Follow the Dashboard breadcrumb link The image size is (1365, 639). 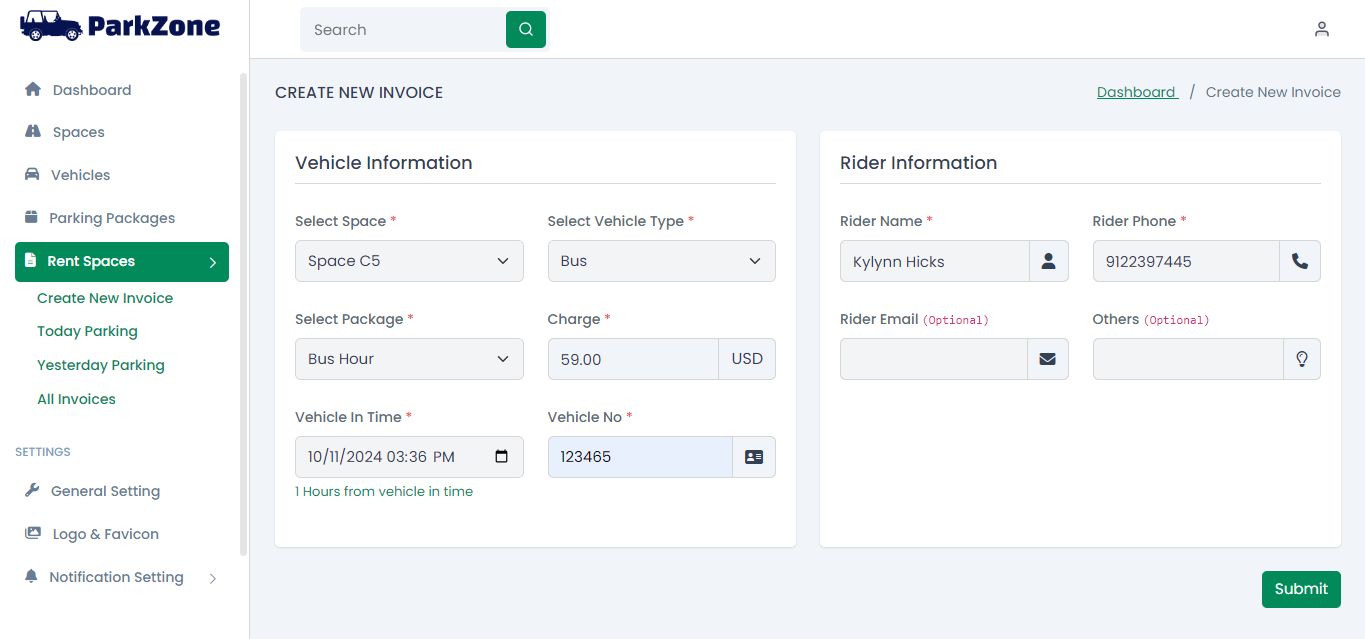(x=1136, y=92)
